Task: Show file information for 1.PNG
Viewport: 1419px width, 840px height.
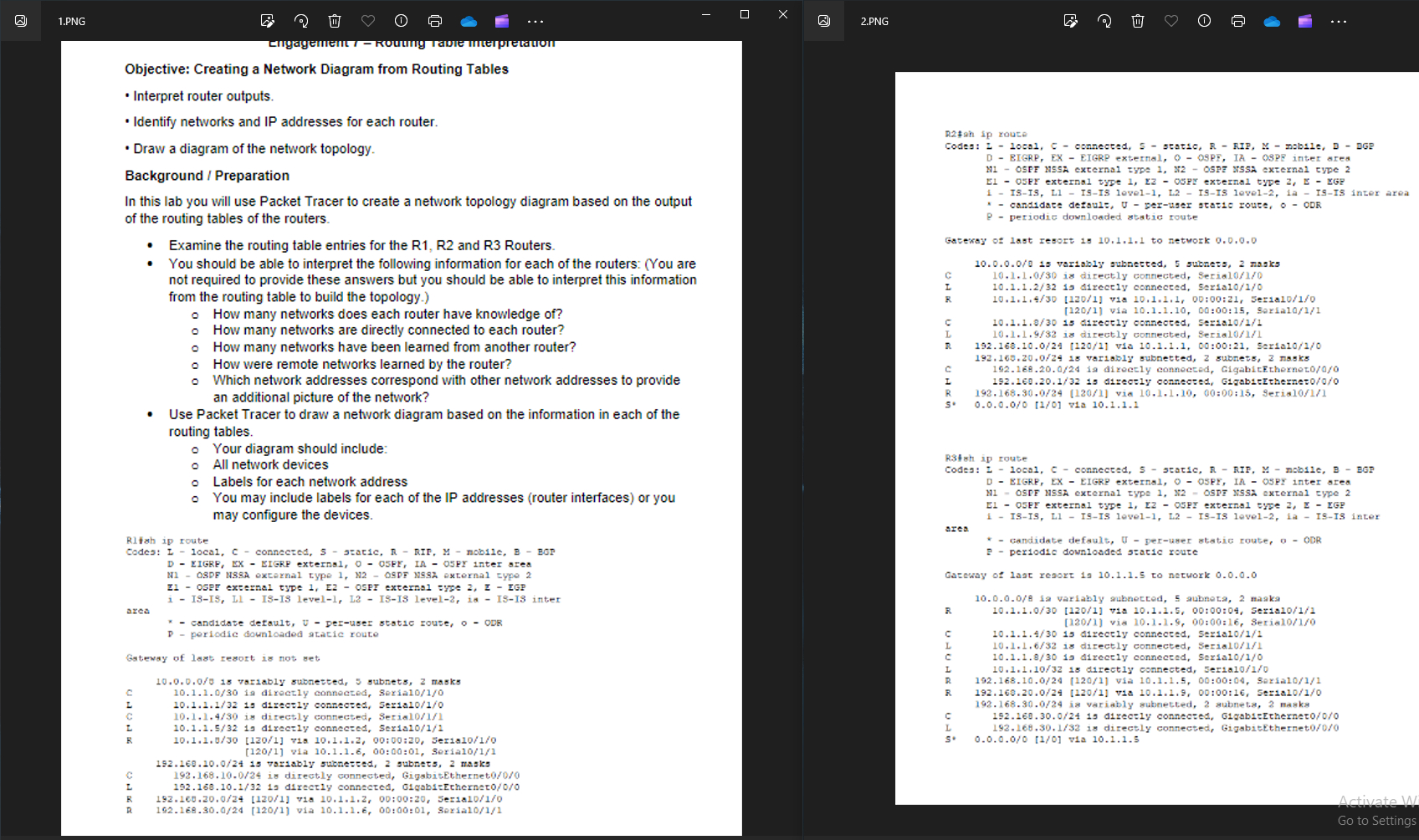Action: (401, 21)
